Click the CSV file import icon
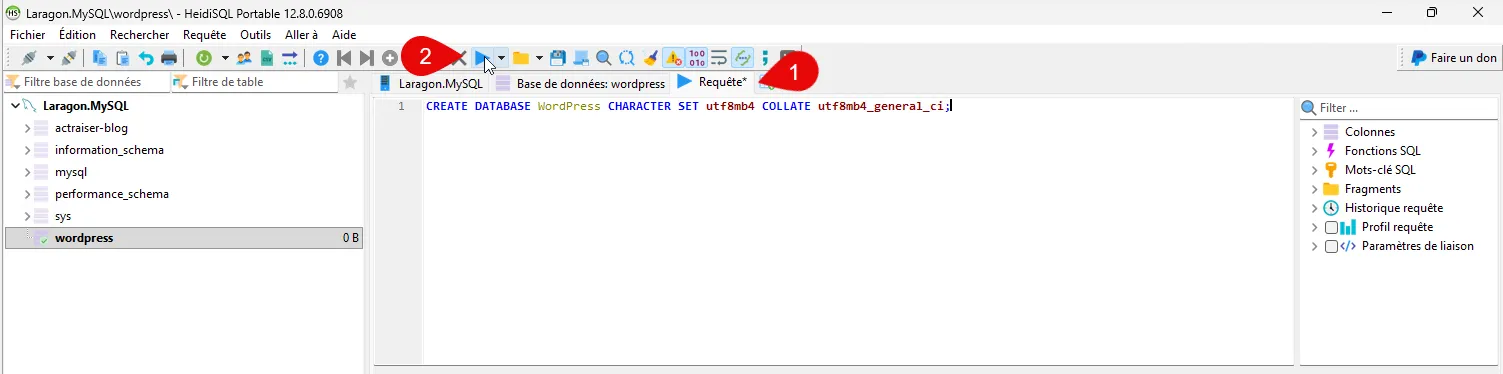 coord(267,58)
